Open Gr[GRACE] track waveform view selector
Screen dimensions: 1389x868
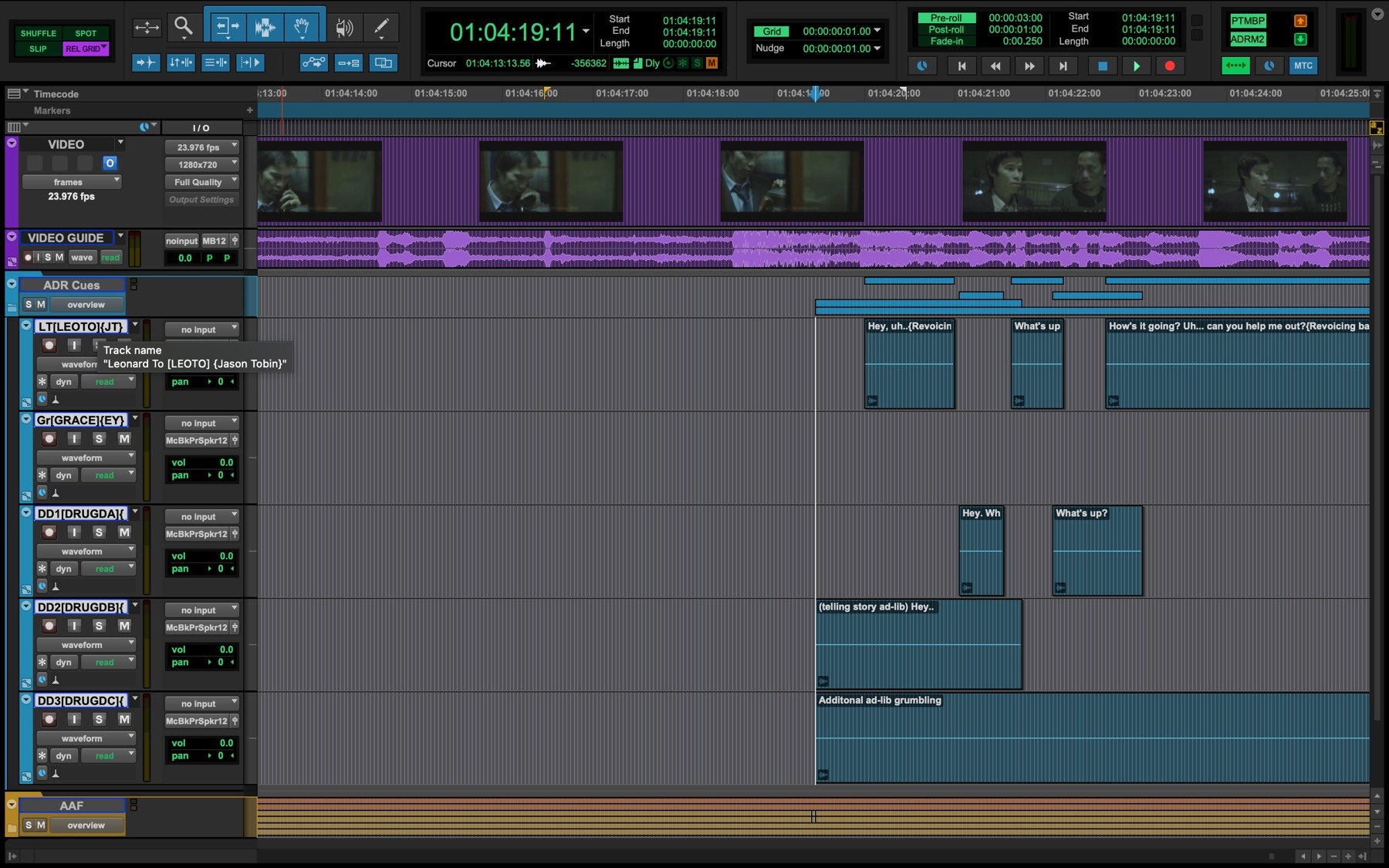86,458
